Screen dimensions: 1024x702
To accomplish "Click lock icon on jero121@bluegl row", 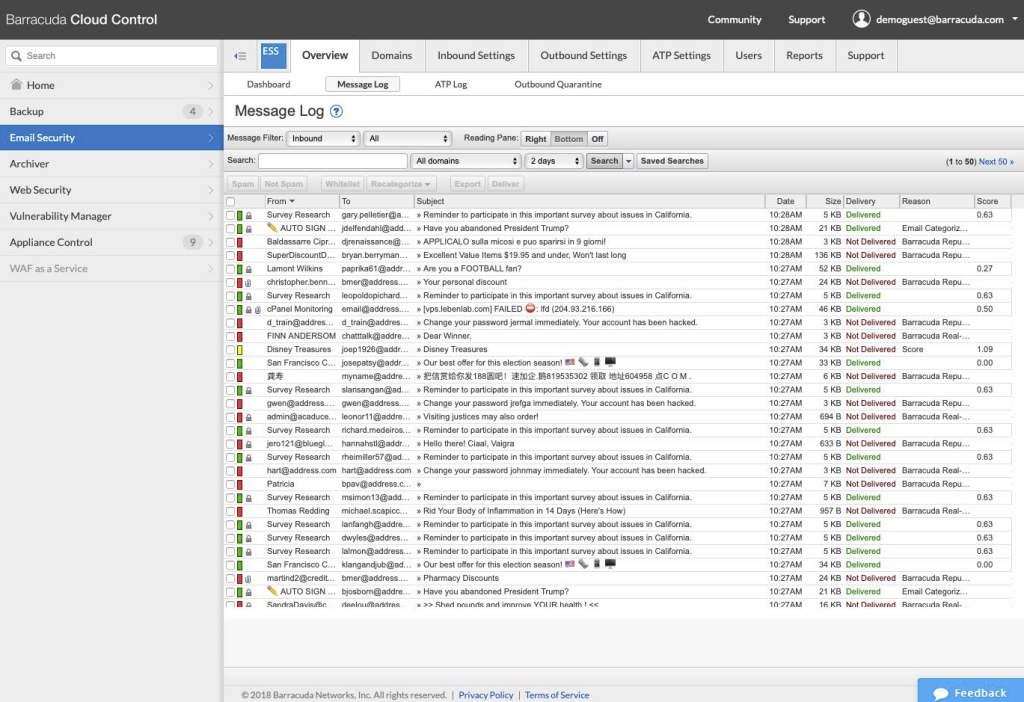I will (248, 444).
